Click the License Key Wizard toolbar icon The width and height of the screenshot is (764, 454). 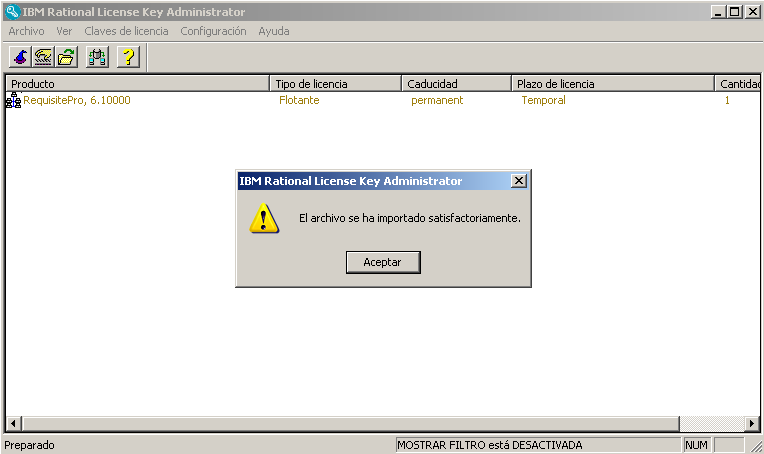[20, 57]
